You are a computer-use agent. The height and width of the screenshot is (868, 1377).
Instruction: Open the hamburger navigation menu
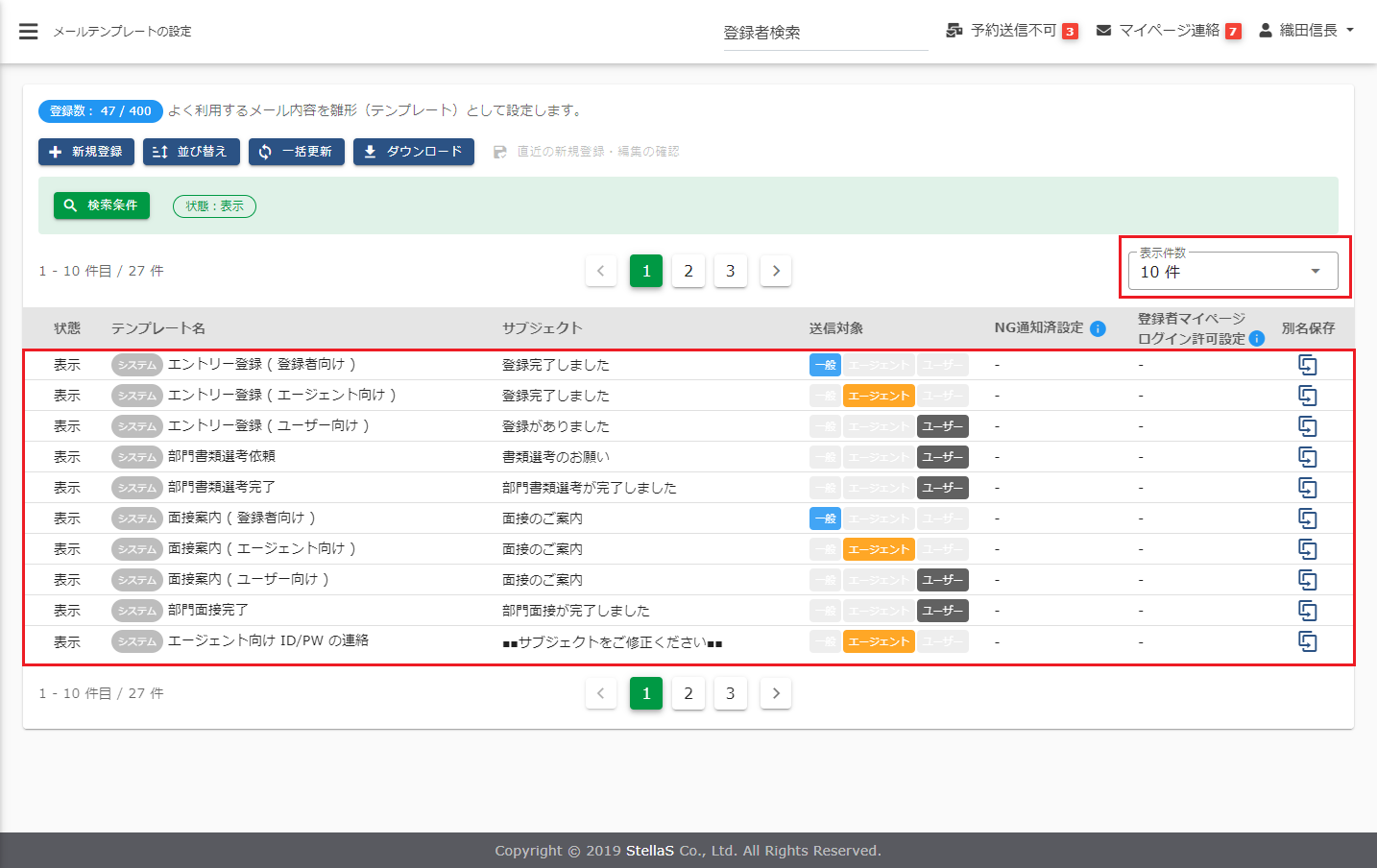click(29, 32)
